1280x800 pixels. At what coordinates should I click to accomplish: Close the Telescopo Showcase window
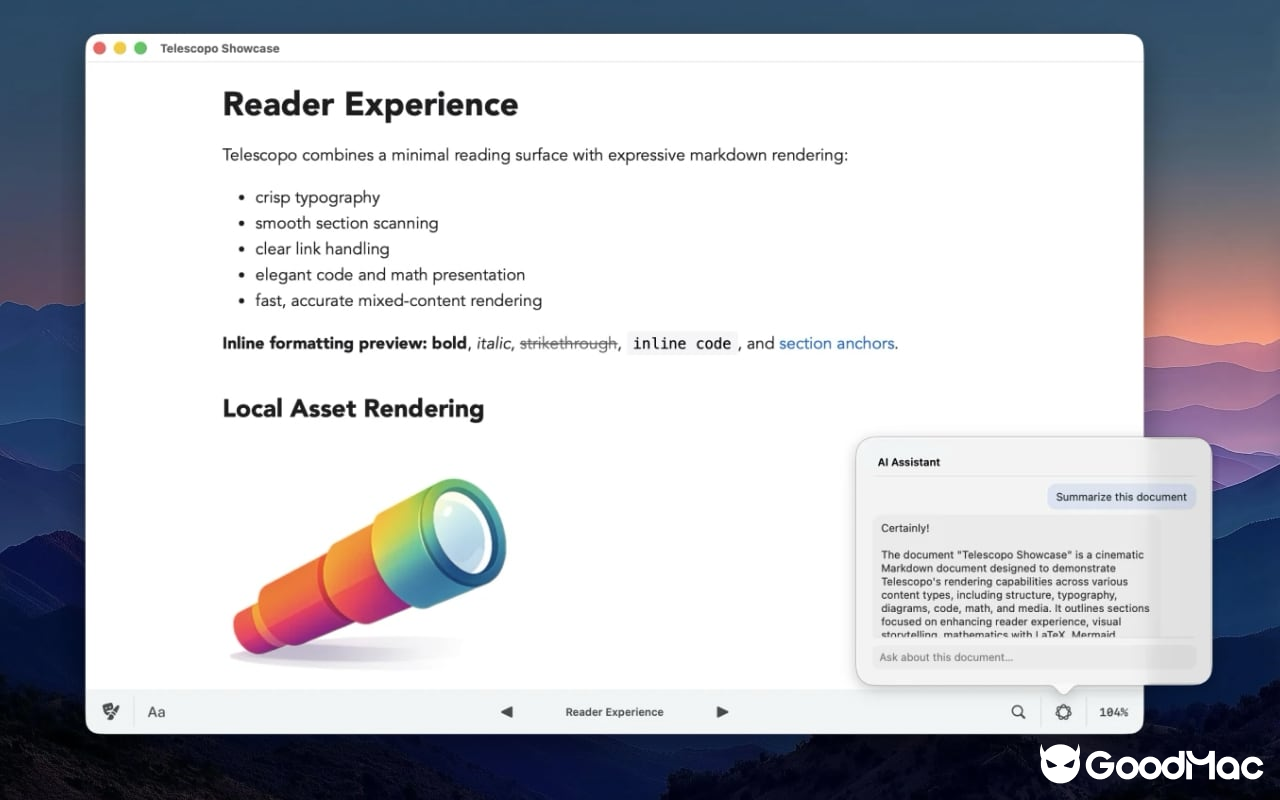[100, 48]
